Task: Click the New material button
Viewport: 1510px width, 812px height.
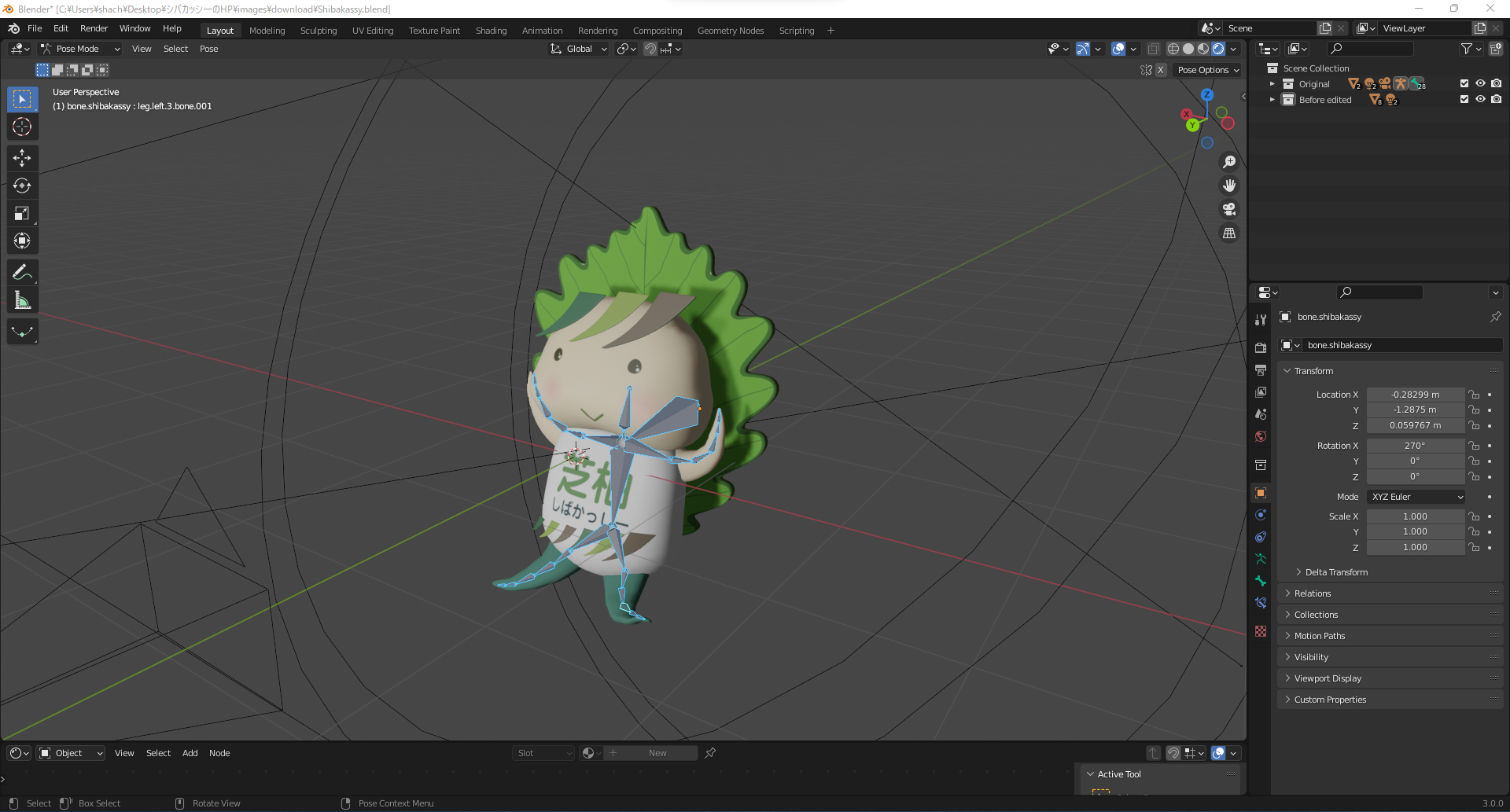Action: click(657, 753)
